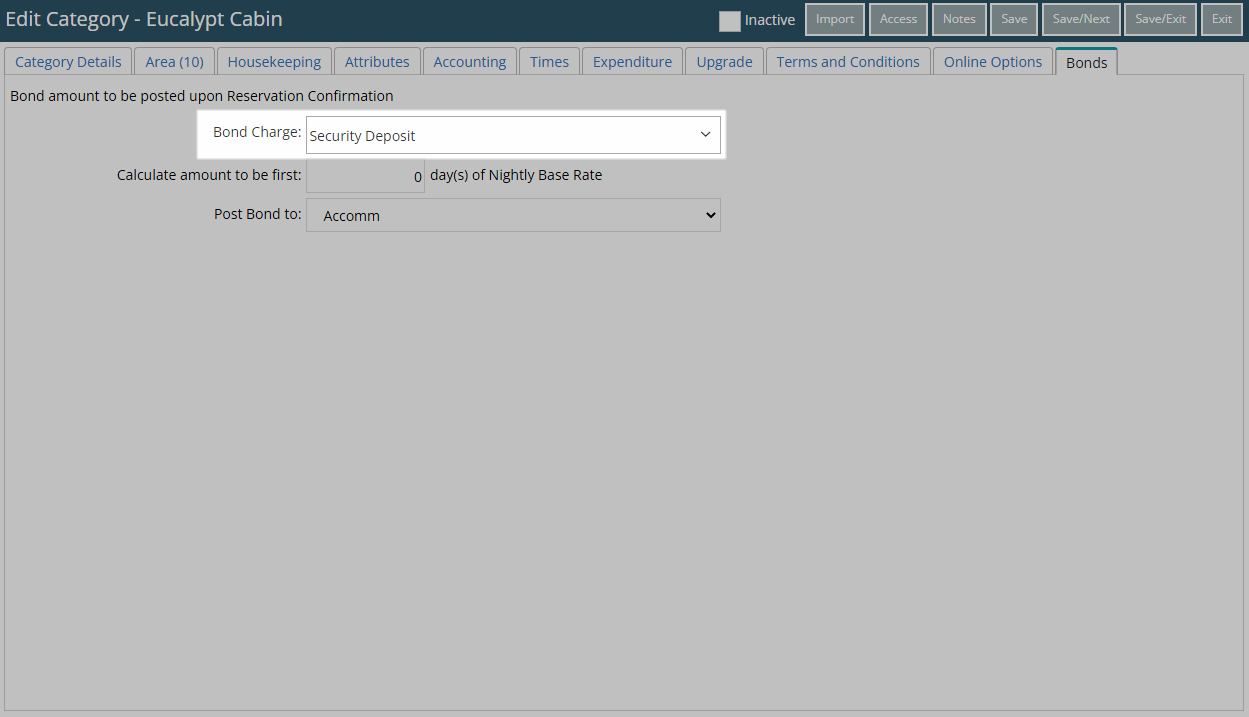Switch to Category Details tab
The height and width of the screenshot is (717, 1249).
point(68,61)
